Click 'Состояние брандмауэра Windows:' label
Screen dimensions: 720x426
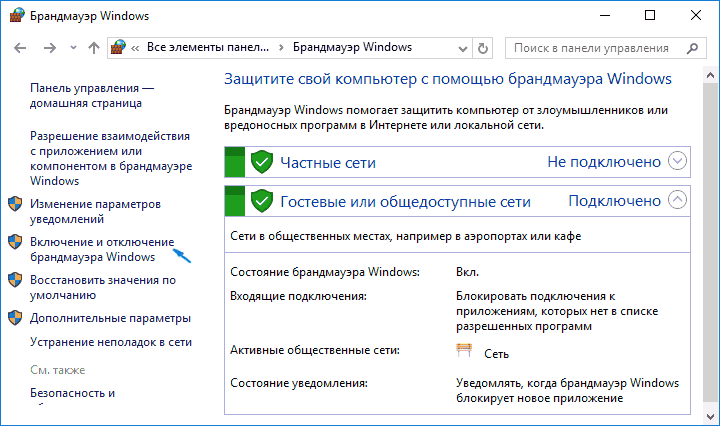point(325,272)
